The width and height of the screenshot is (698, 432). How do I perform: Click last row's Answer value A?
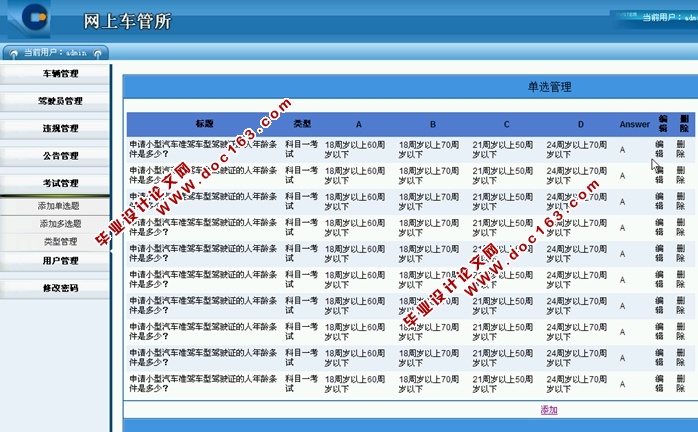[x=622, y=384]
